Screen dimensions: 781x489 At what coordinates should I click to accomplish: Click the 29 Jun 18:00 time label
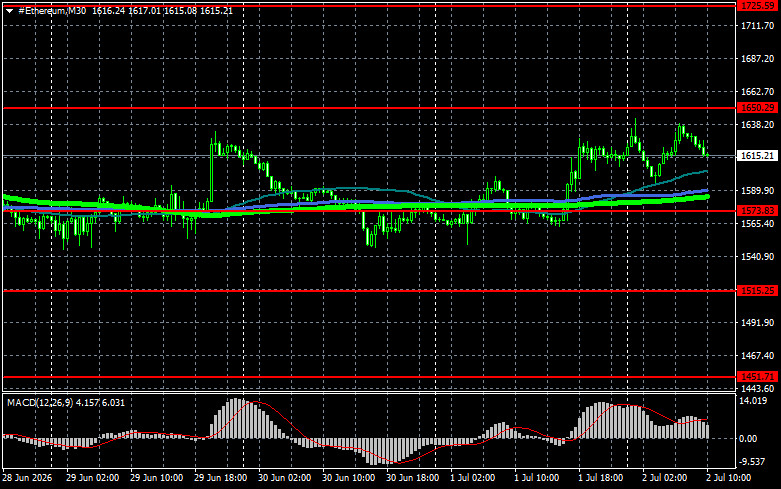coord(221,478)
